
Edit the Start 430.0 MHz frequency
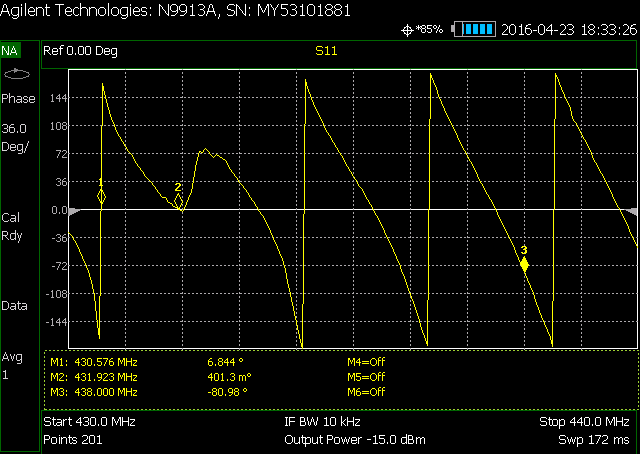pyautogui.click(x=90, y=422)
